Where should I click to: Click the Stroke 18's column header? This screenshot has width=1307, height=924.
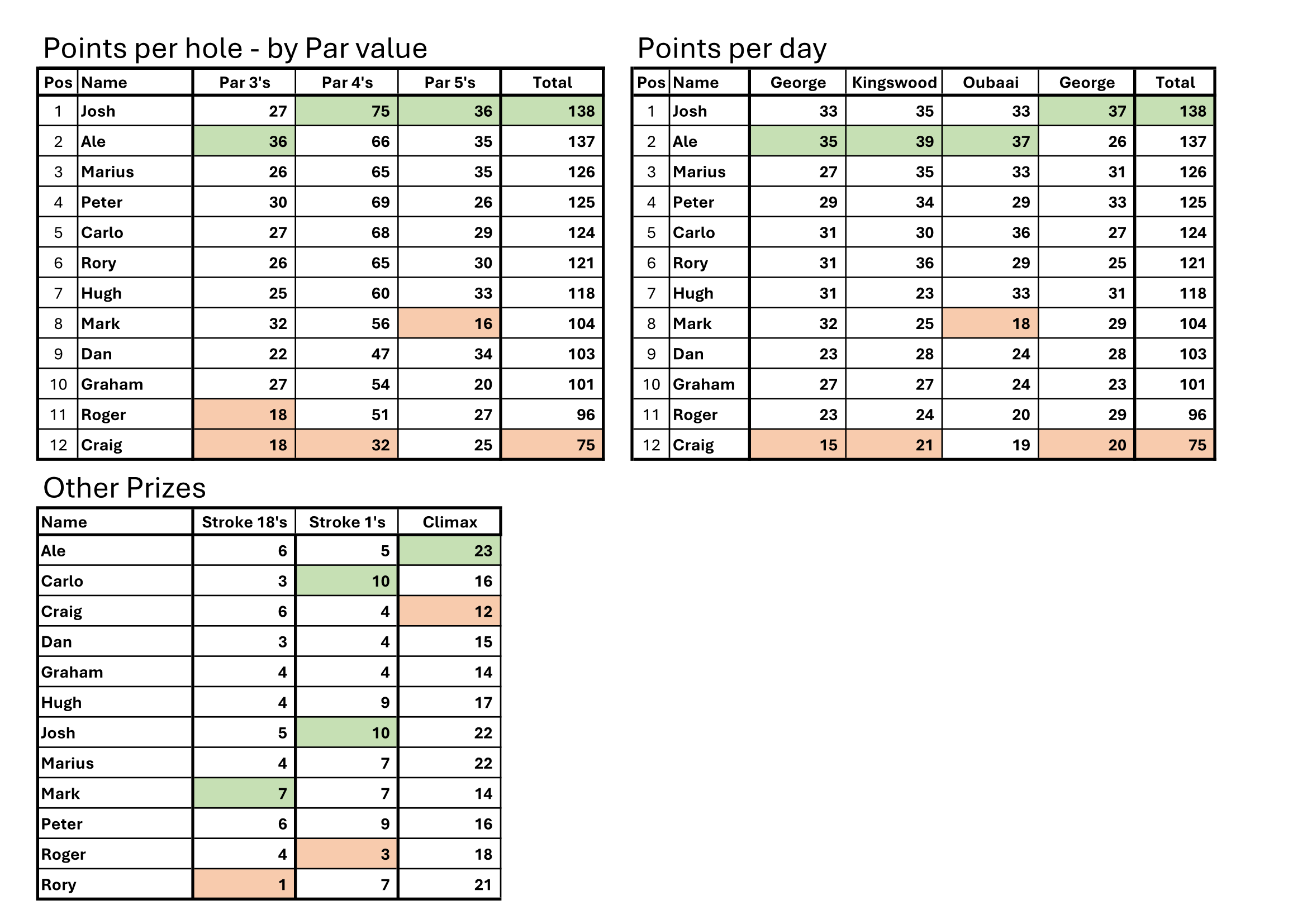tap(244, 522)
